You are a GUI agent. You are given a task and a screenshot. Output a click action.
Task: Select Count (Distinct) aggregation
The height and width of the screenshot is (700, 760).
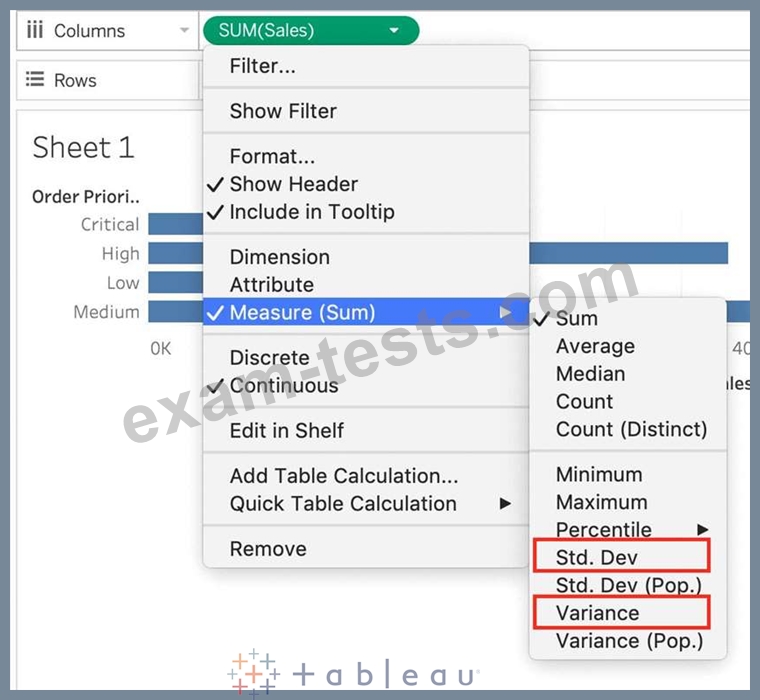click(x=631, y=430)
